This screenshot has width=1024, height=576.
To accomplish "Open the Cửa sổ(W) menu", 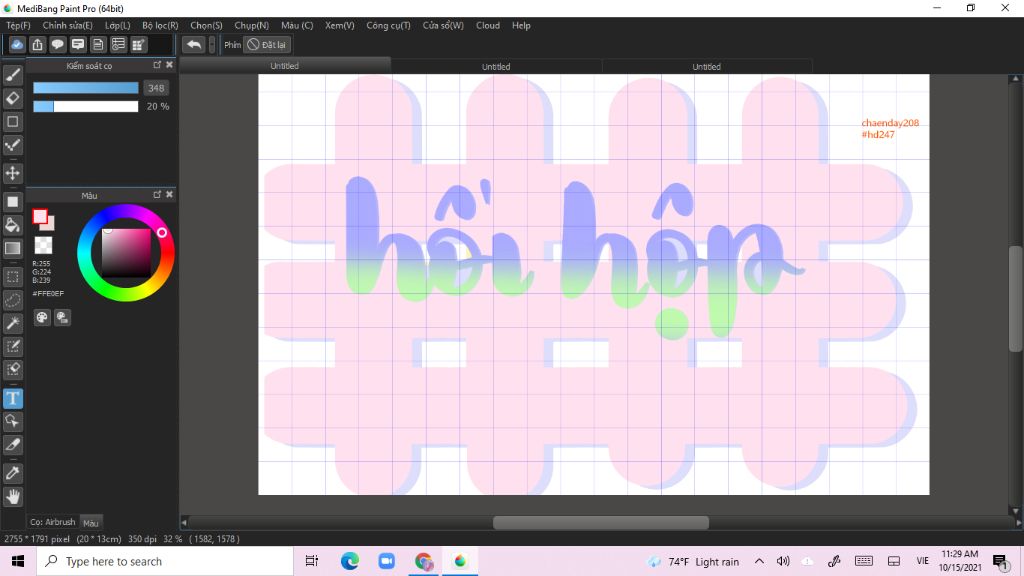I will 443,25.
